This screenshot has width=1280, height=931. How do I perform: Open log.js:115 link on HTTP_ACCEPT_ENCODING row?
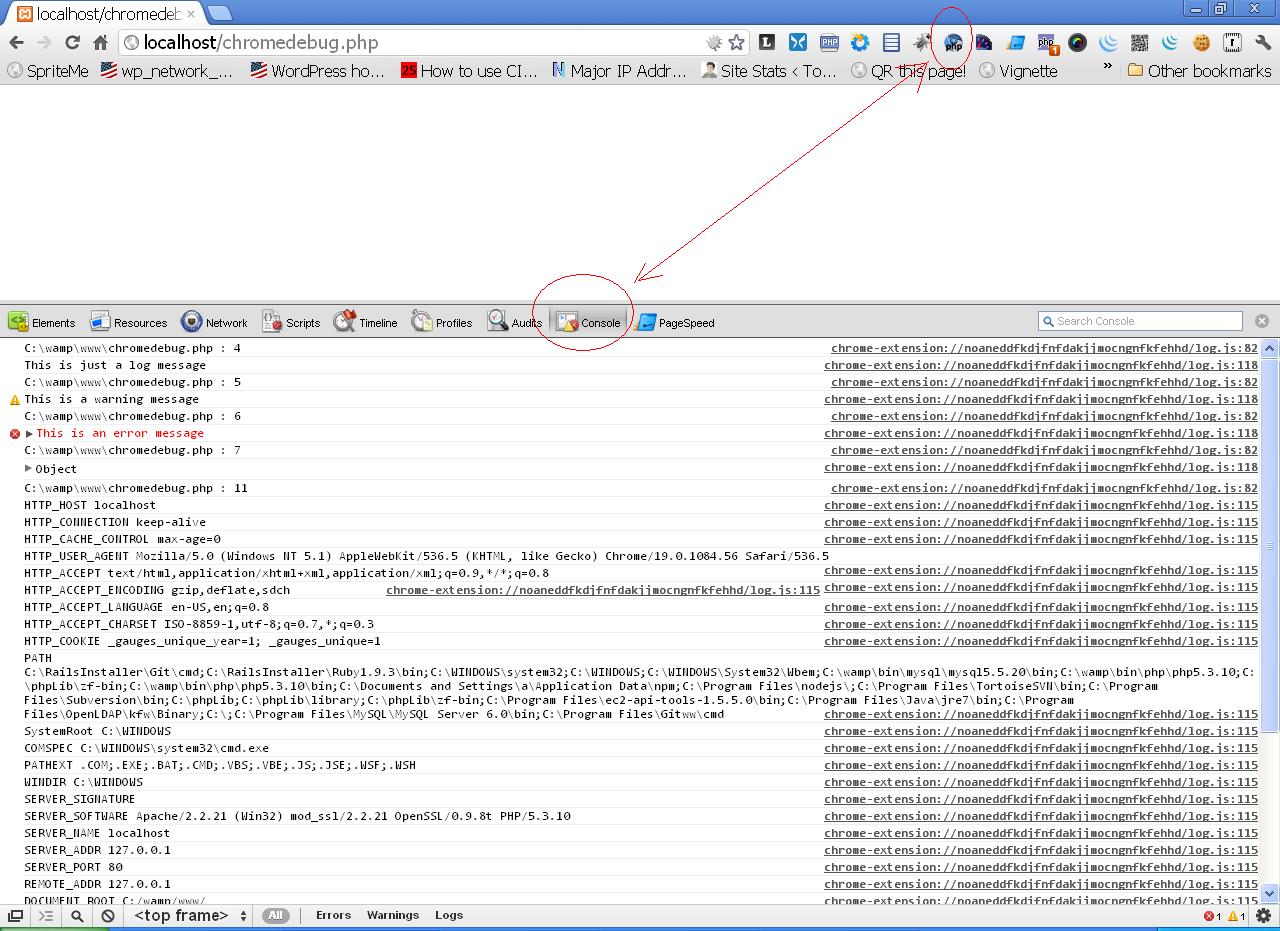point(603,590)
